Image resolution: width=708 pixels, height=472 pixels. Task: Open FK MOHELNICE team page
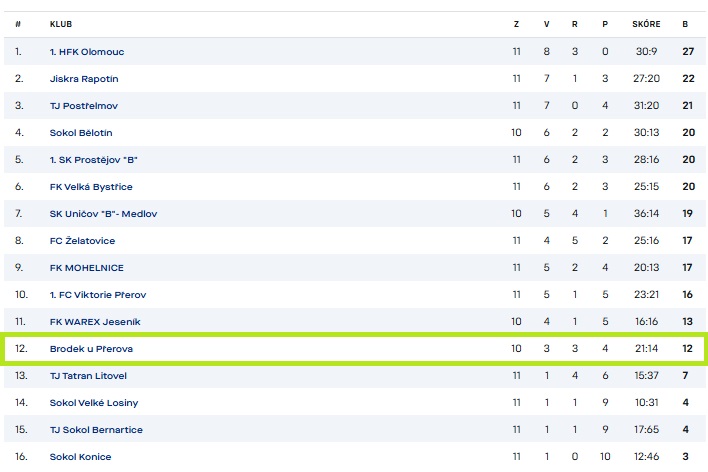click(x=85, y=267)
